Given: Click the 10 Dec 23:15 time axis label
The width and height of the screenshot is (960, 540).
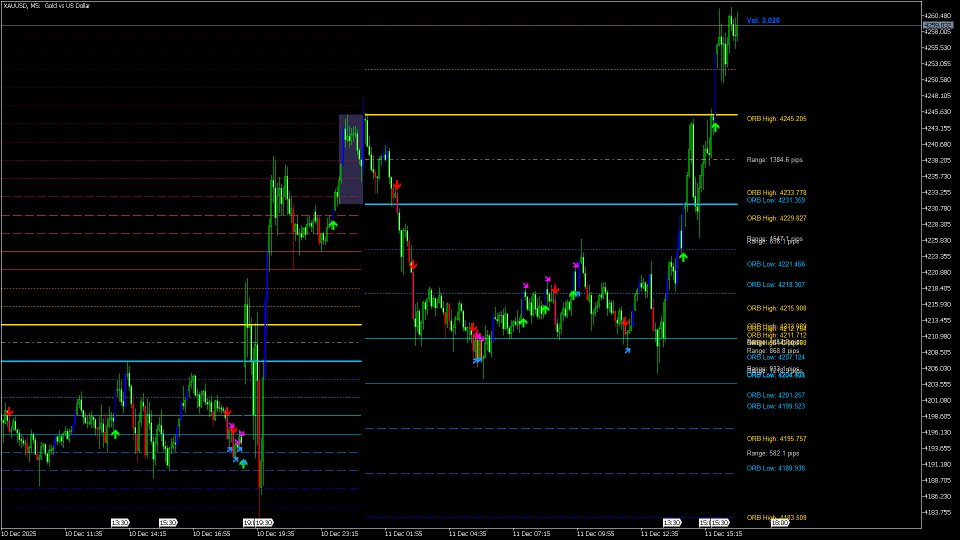Looking at the screenshot, I should [x=339, y=534].
